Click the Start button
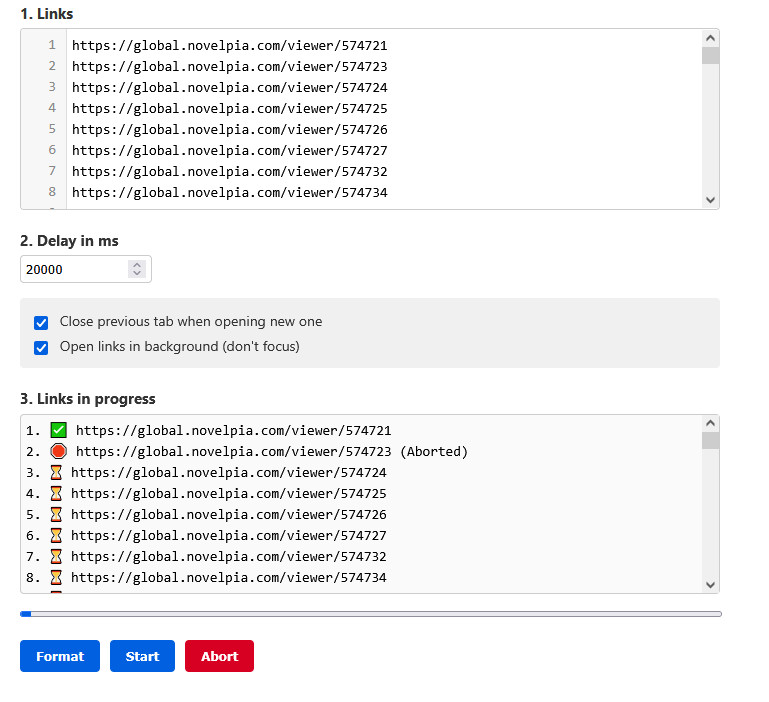Viewport: 769px width, 702px height. [142, 656]
